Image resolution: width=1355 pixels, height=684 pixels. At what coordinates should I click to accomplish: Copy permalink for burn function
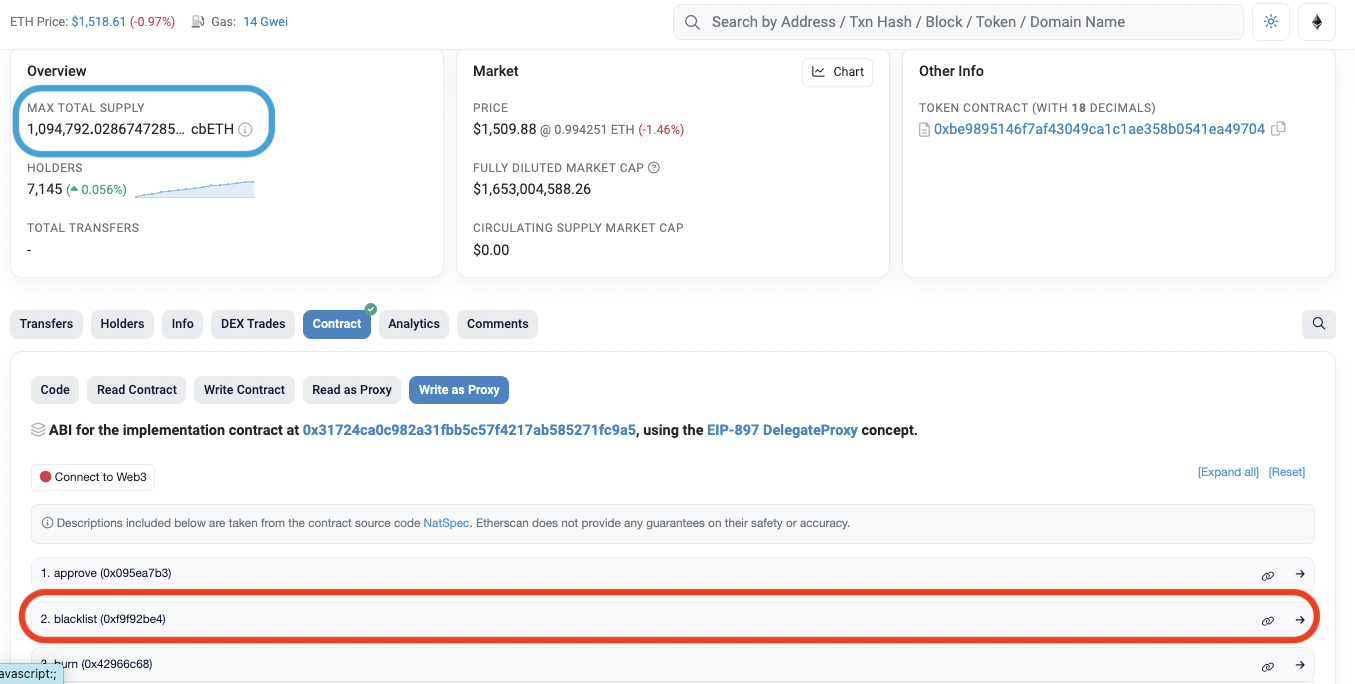1268,666
